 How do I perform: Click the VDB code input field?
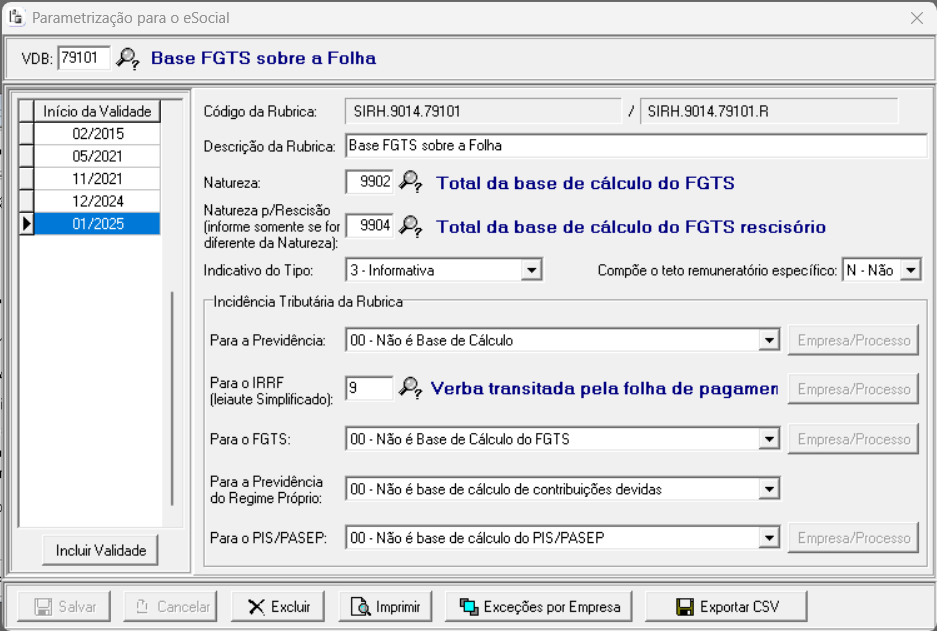point(84,58)
